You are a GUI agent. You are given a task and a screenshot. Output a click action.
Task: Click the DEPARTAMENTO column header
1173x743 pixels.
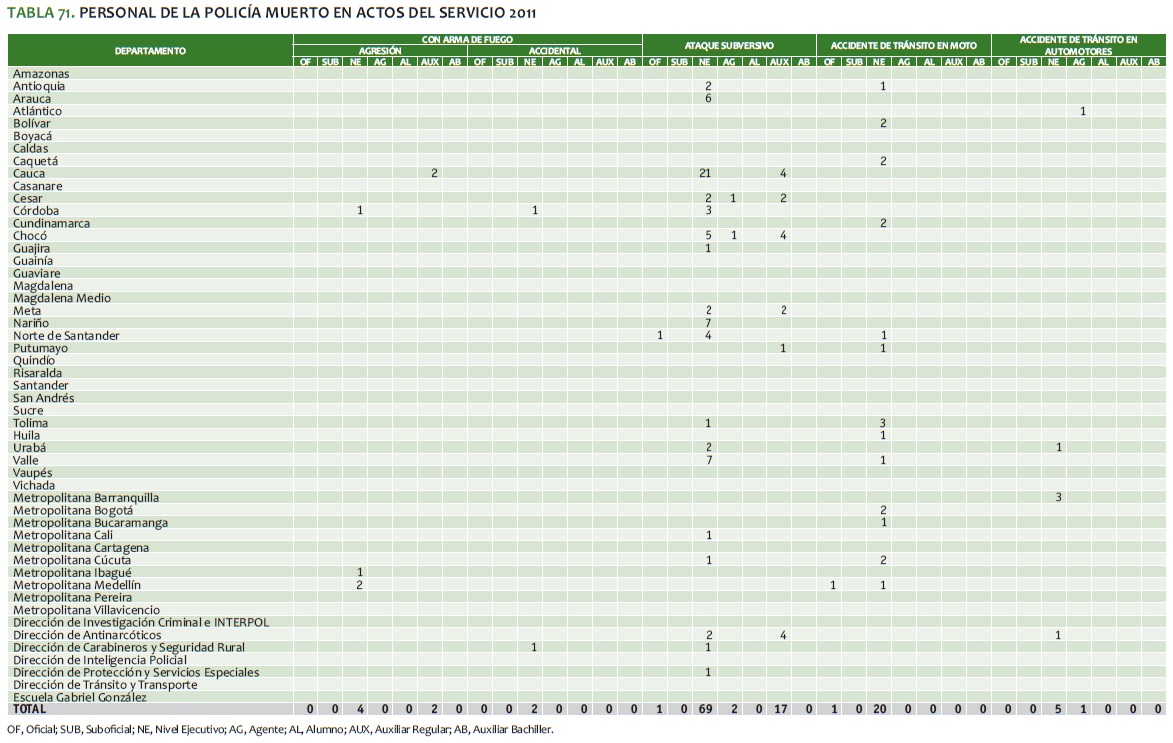point(150,50)
